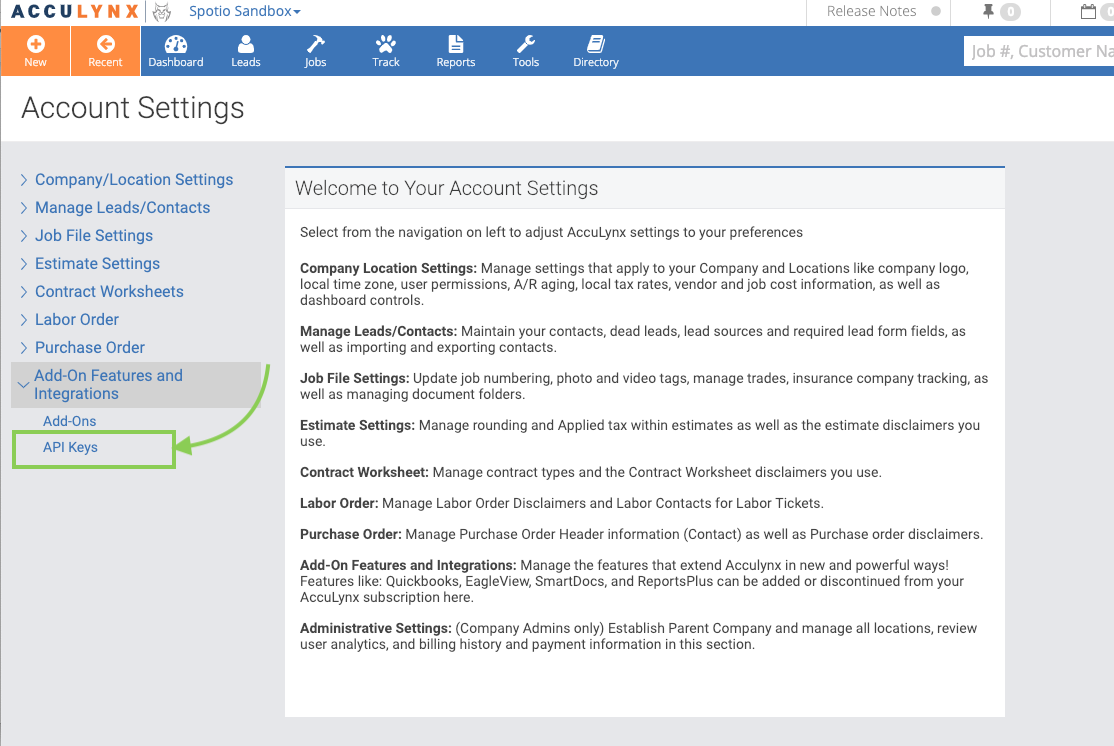The height and width of the screenshot is (746, 1114).
Task: Click Add-On Features and Integrations bold label
Action: tap(408, 566)
